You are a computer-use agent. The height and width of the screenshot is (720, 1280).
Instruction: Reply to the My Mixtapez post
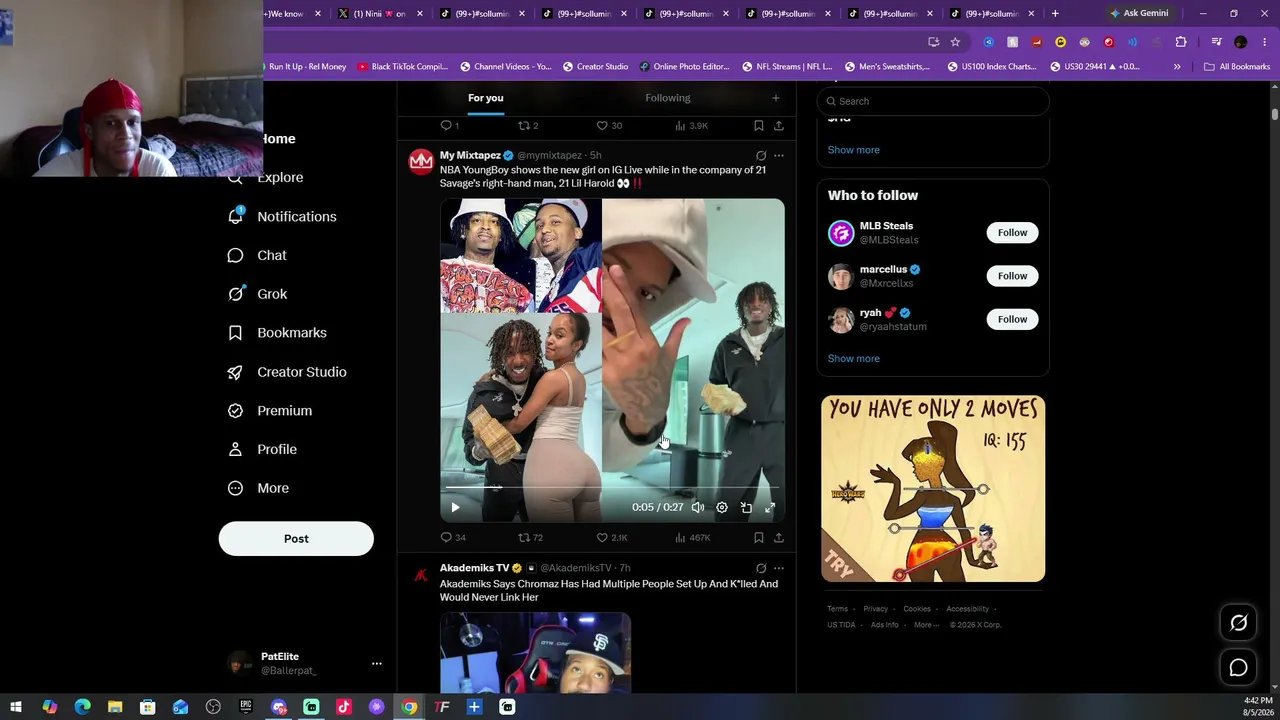(x=446, y=537)
